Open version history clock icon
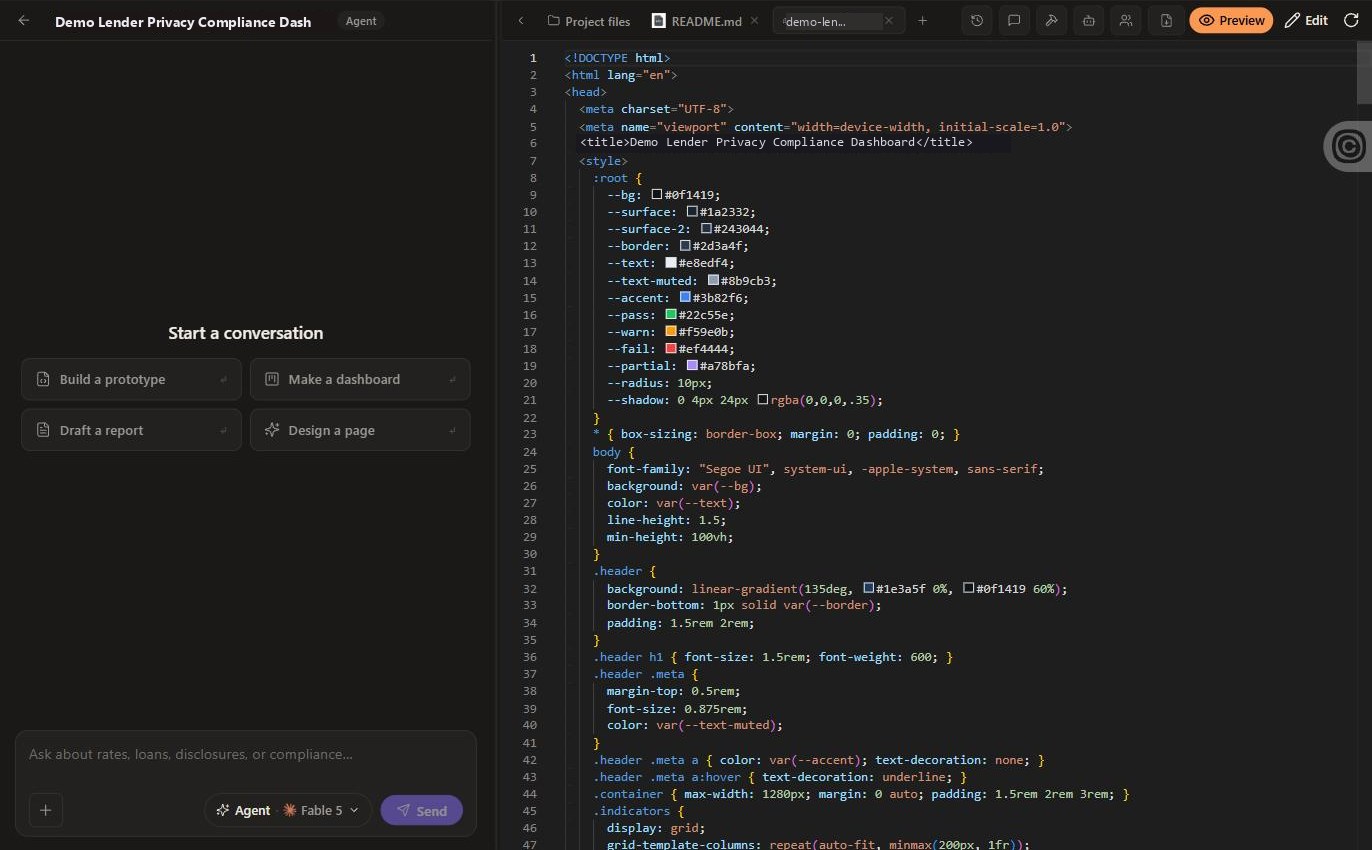 [x=977, y=20]
